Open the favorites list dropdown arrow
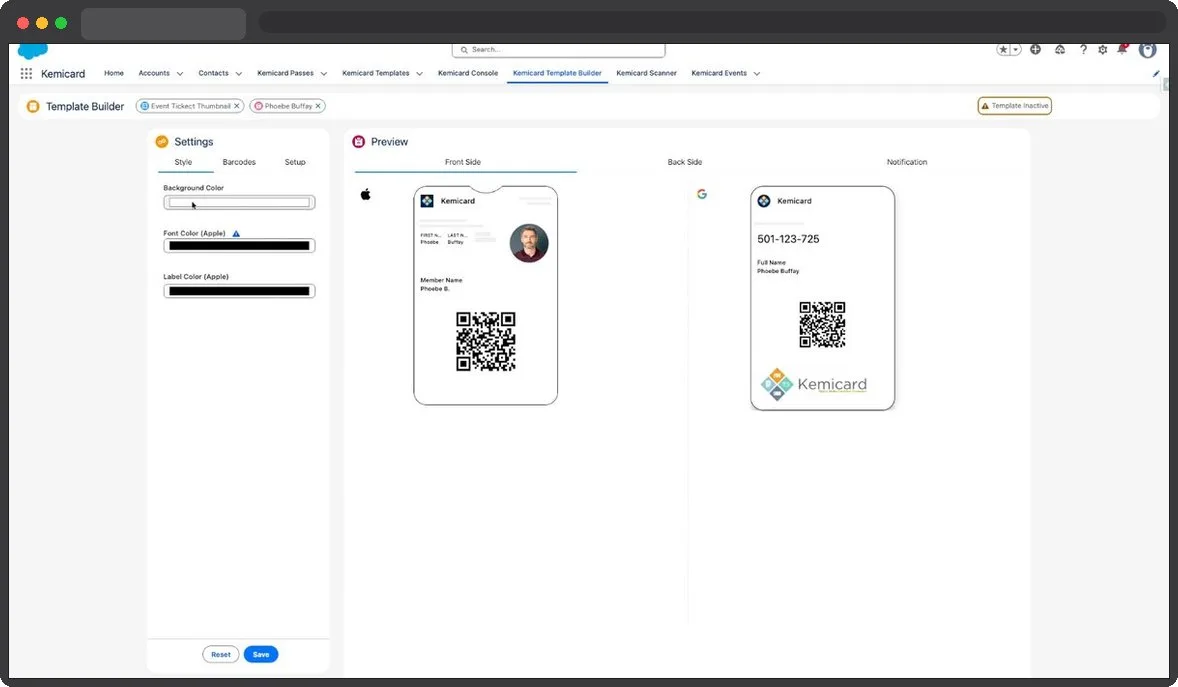This screenshot has width=1178, height=687. click(1016, 50)
